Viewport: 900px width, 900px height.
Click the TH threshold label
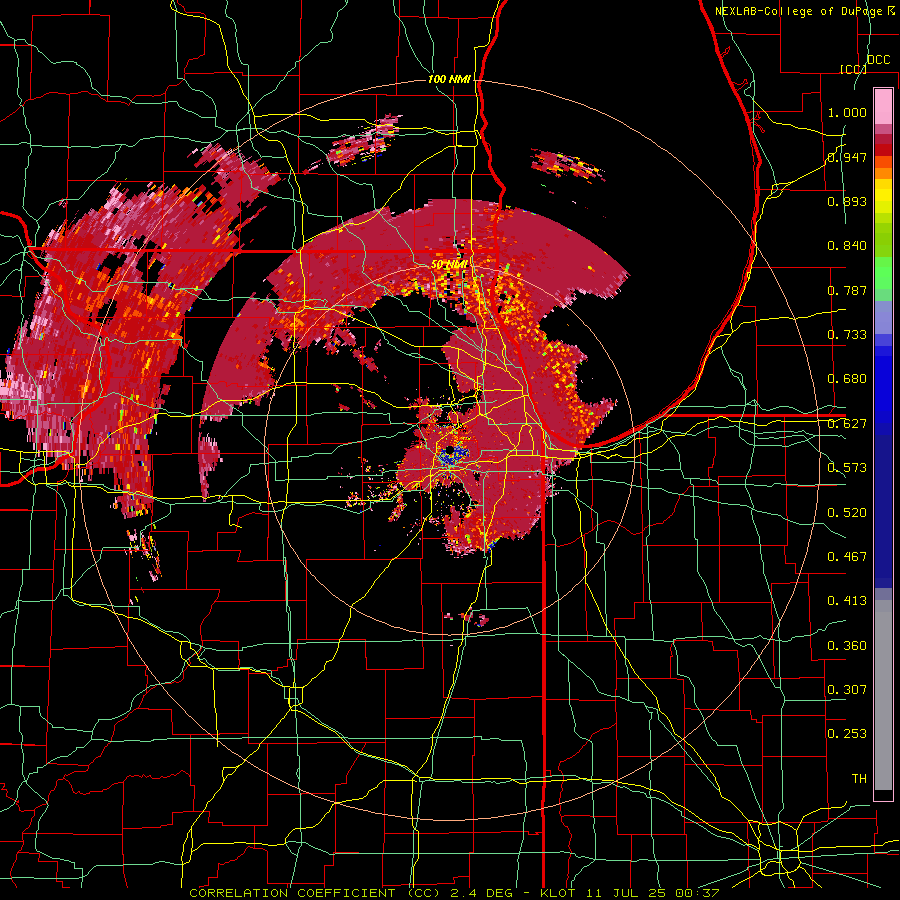[859, 779]
